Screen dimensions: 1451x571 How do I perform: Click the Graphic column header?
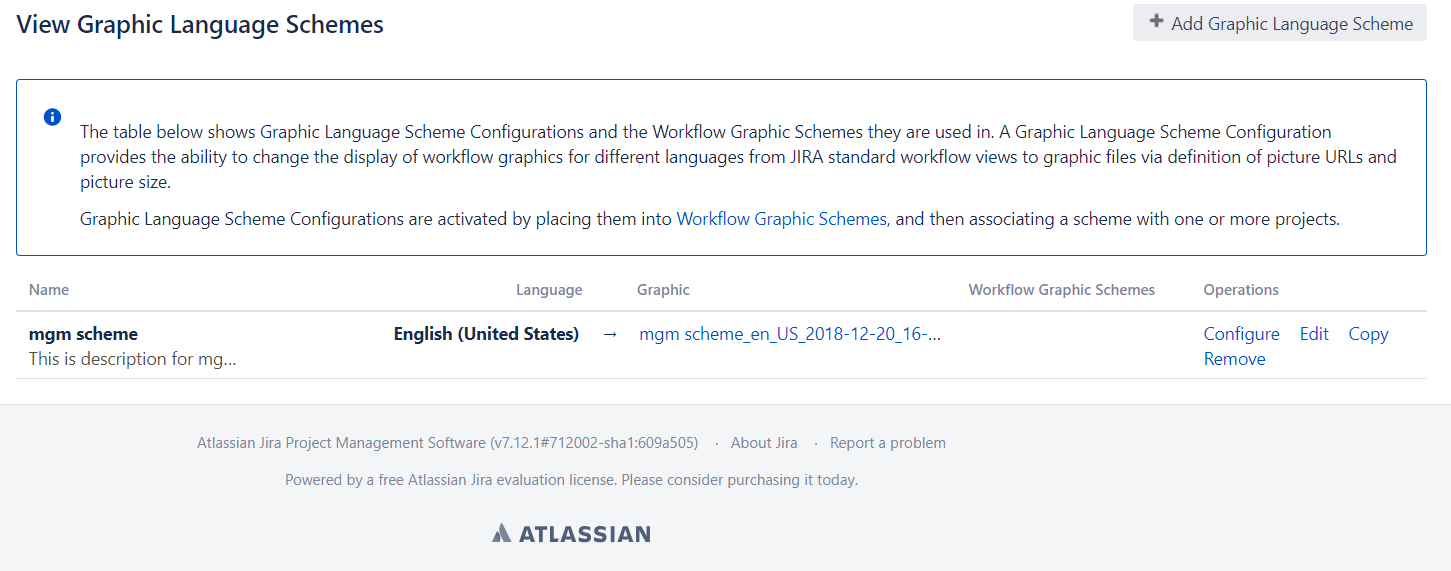pos(663,290)
